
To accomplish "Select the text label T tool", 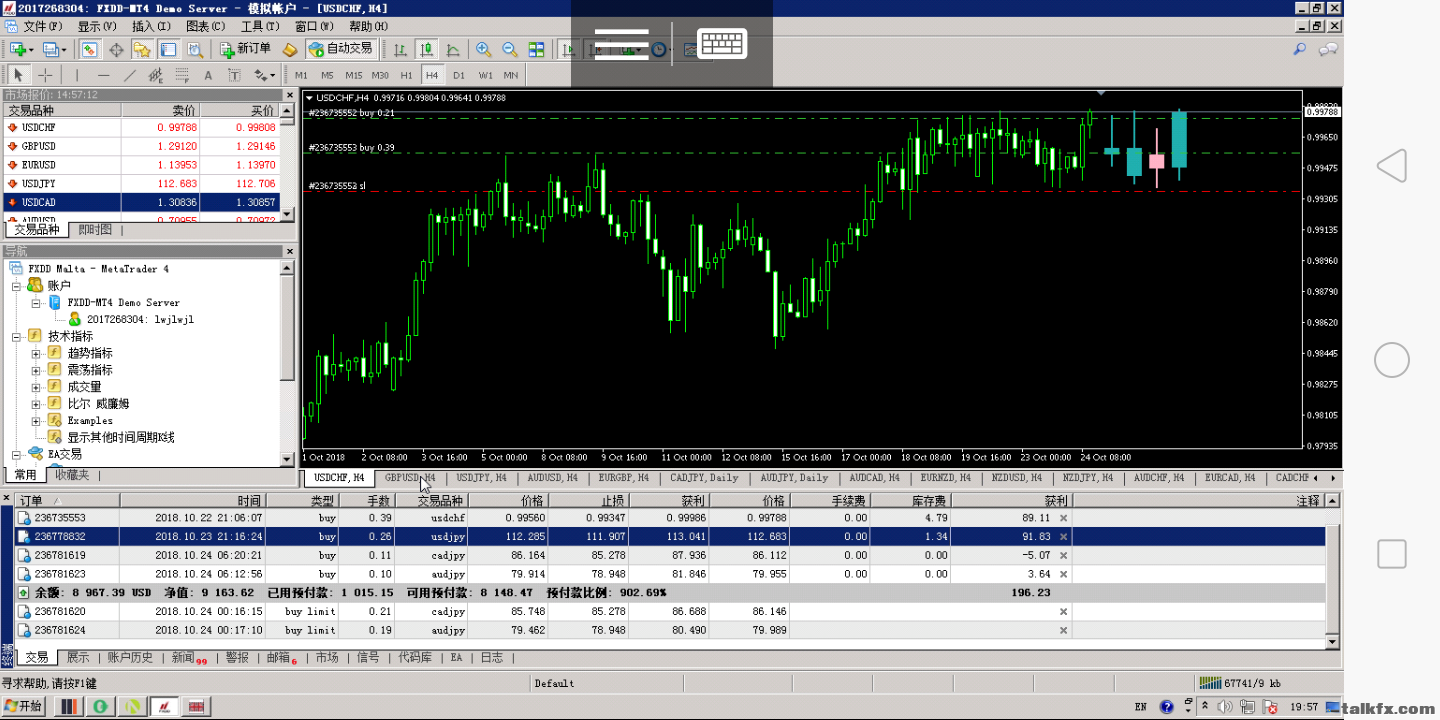I will pyautogui.click(x=234, y=75).
